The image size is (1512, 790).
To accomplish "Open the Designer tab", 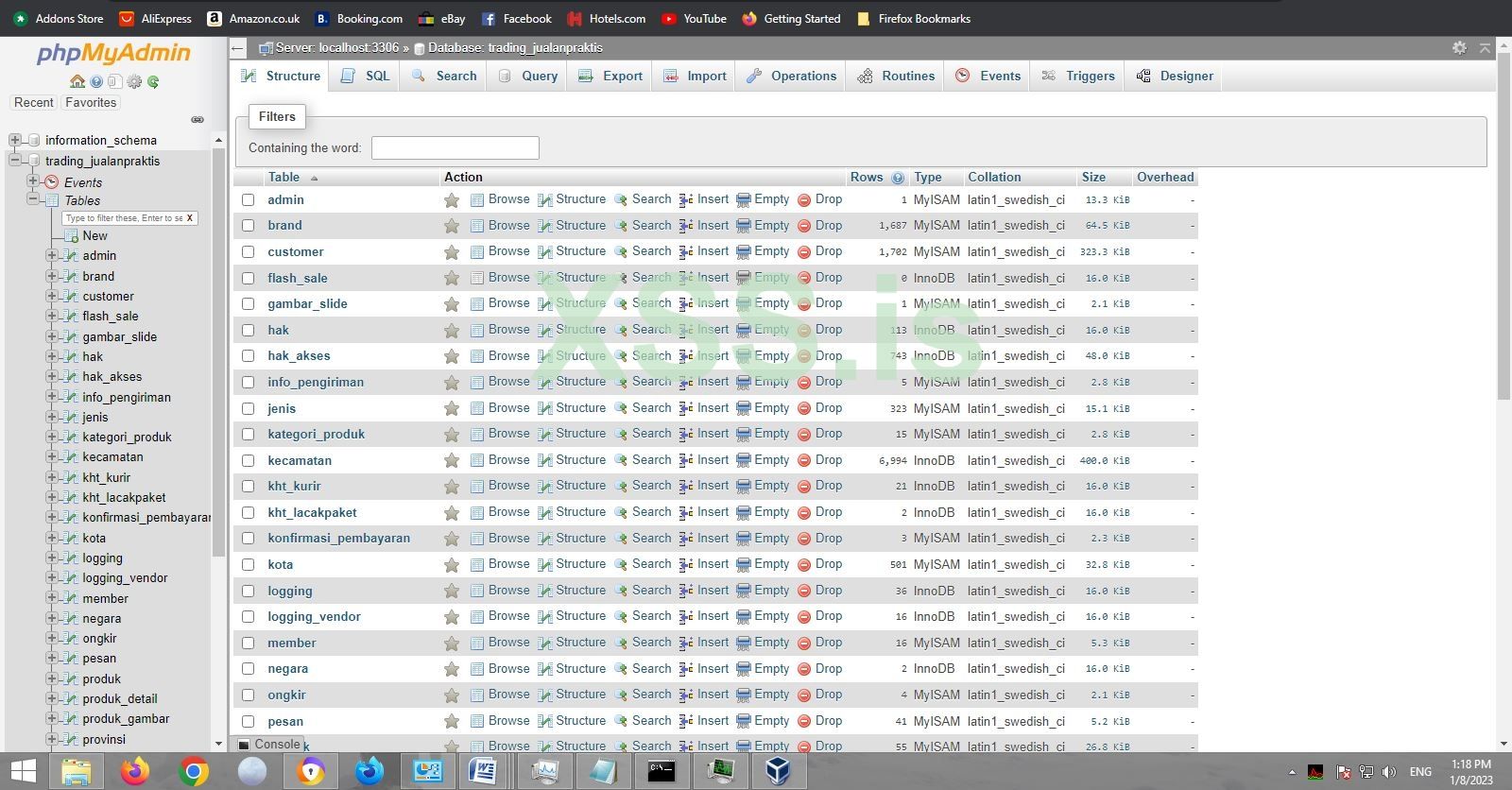I will point(1175,77).
